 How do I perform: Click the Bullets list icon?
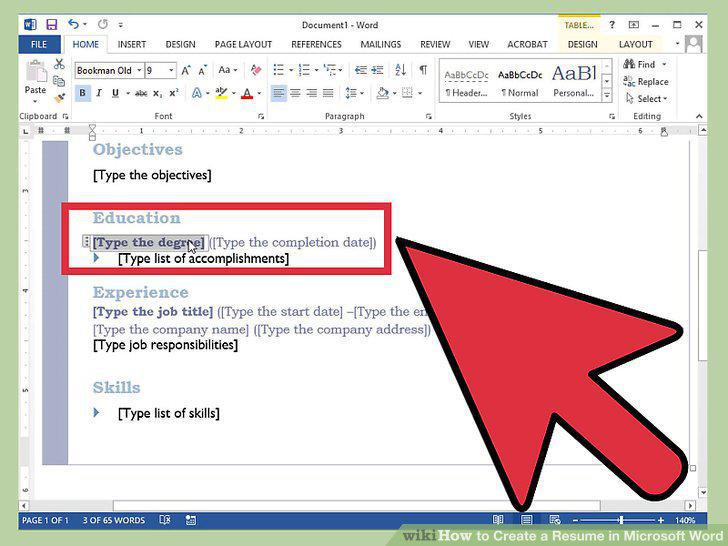[x=279, y=70]
